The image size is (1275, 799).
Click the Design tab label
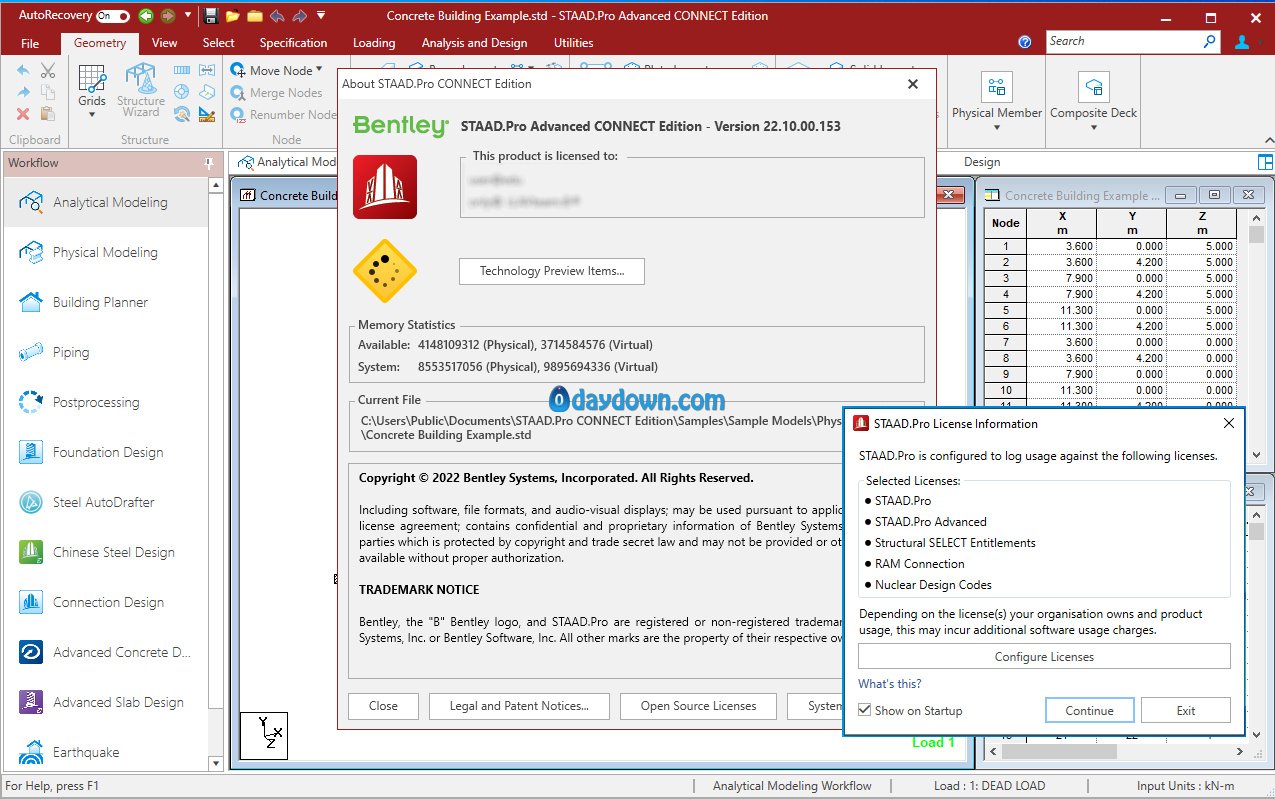[982, 162]
